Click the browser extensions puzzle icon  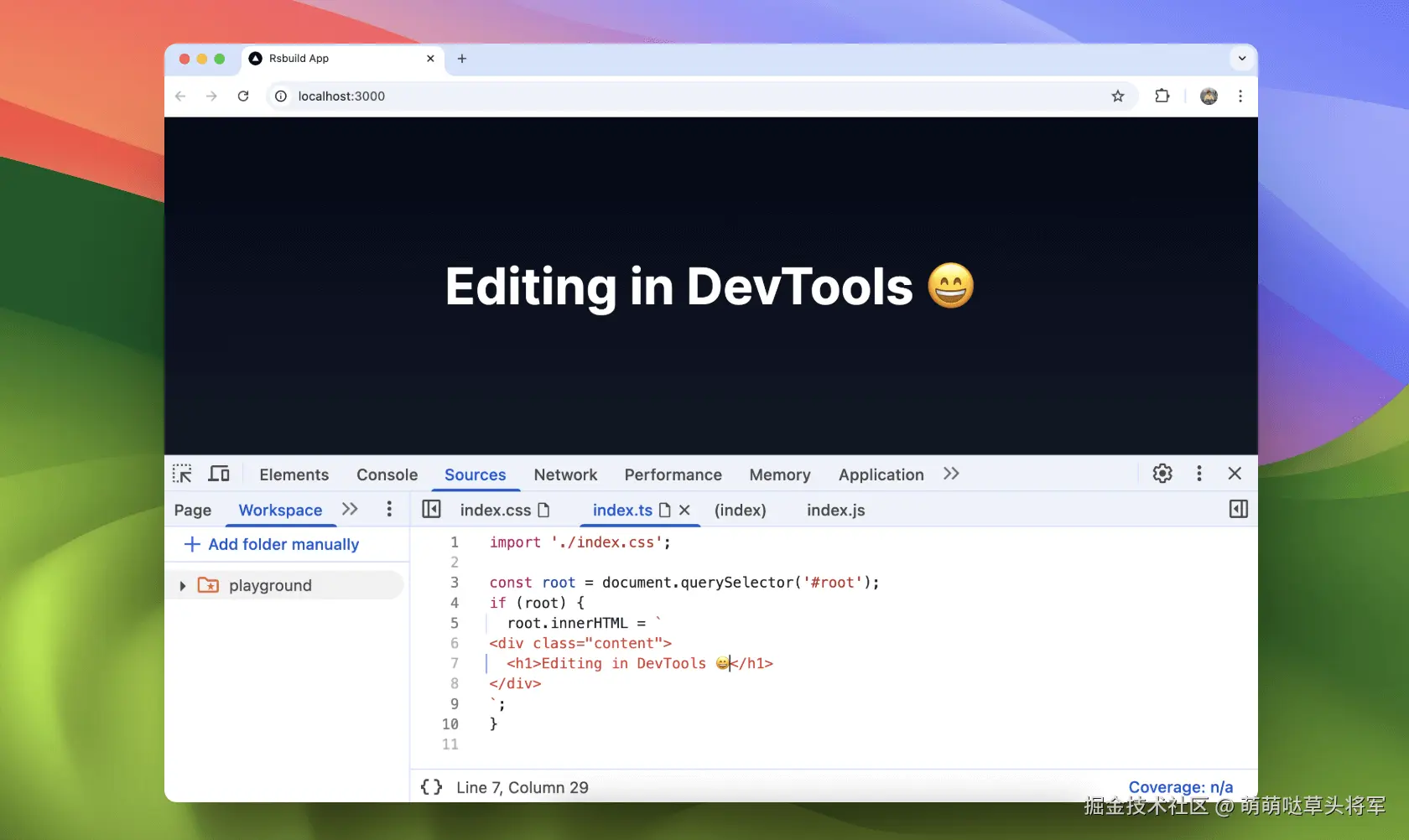[x=1162, y=96]
